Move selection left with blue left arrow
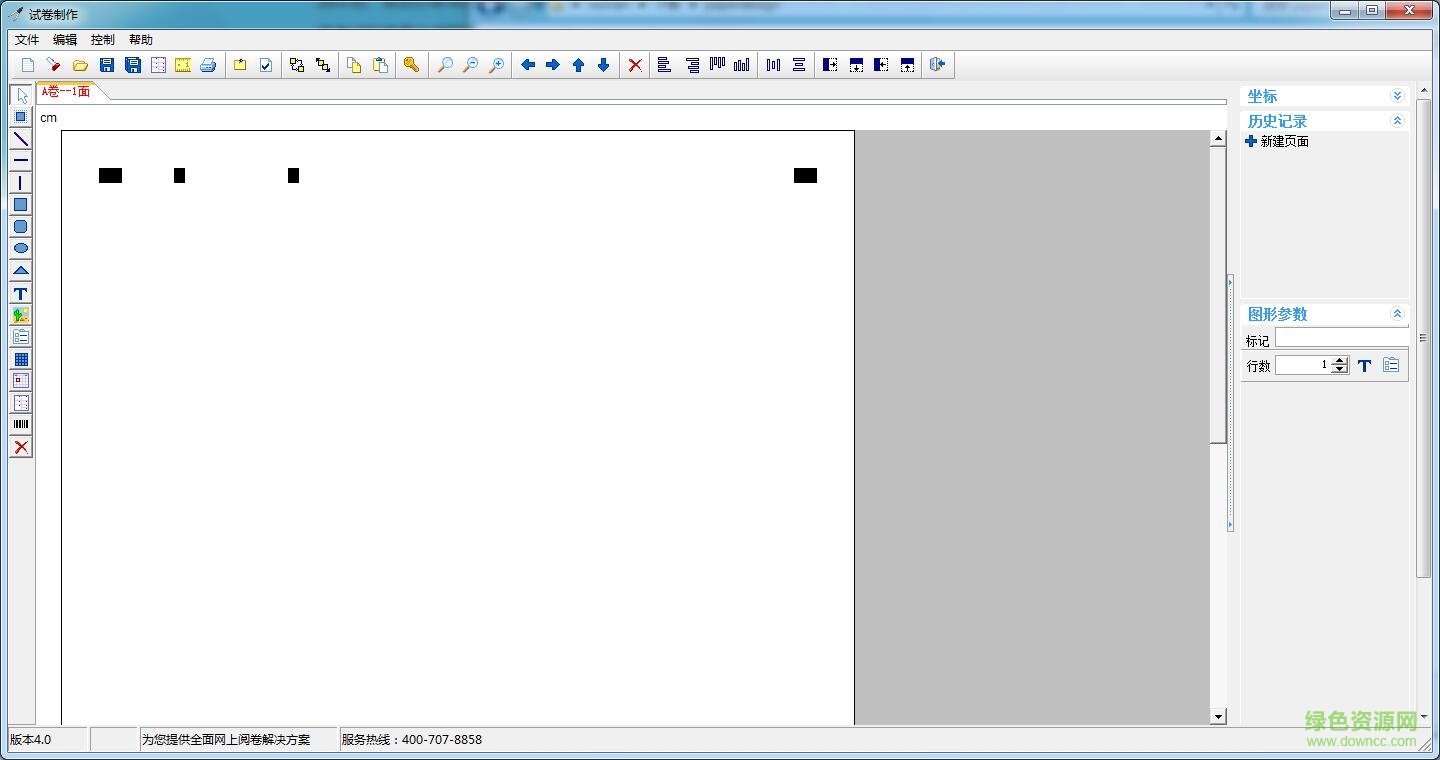This screenshot has width=1440, height=760. click(528, 65)
